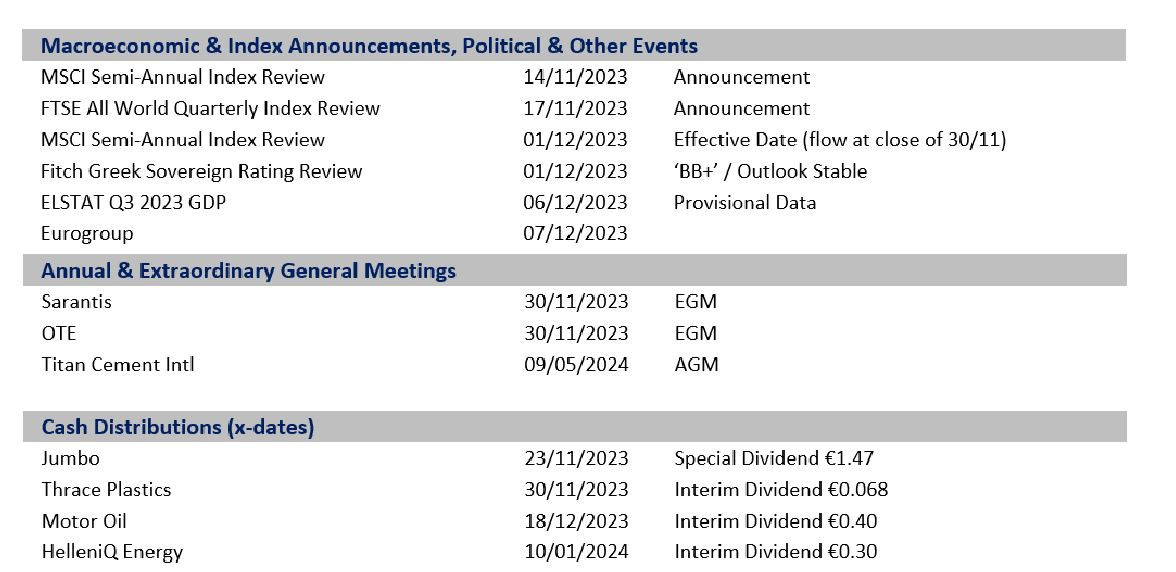The width and height of the screenshot is (1176, 572).
Task: Click the FTSE All World Quarterly Index Review entry
Action: coord(210,108)
